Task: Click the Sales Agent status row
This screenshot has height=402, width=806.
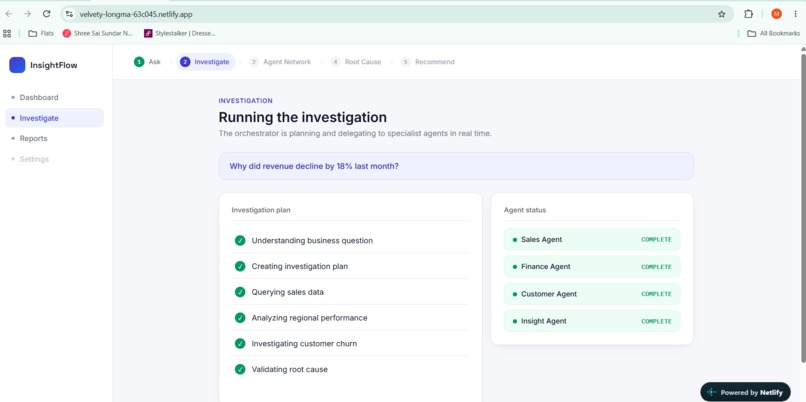Action: tap(592, 240)
